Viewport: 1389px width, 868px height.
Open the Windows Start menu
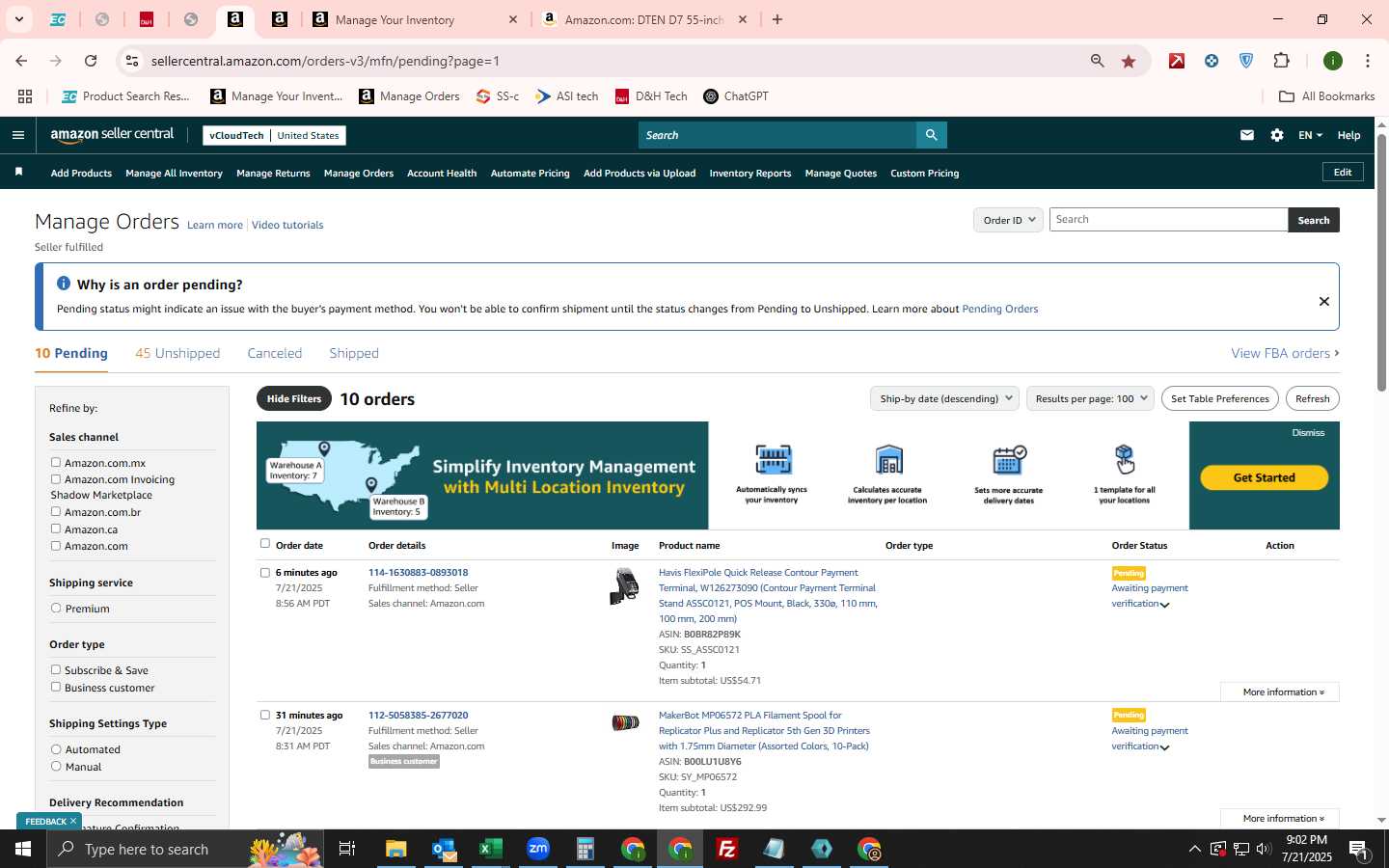(x=23, y=849)
